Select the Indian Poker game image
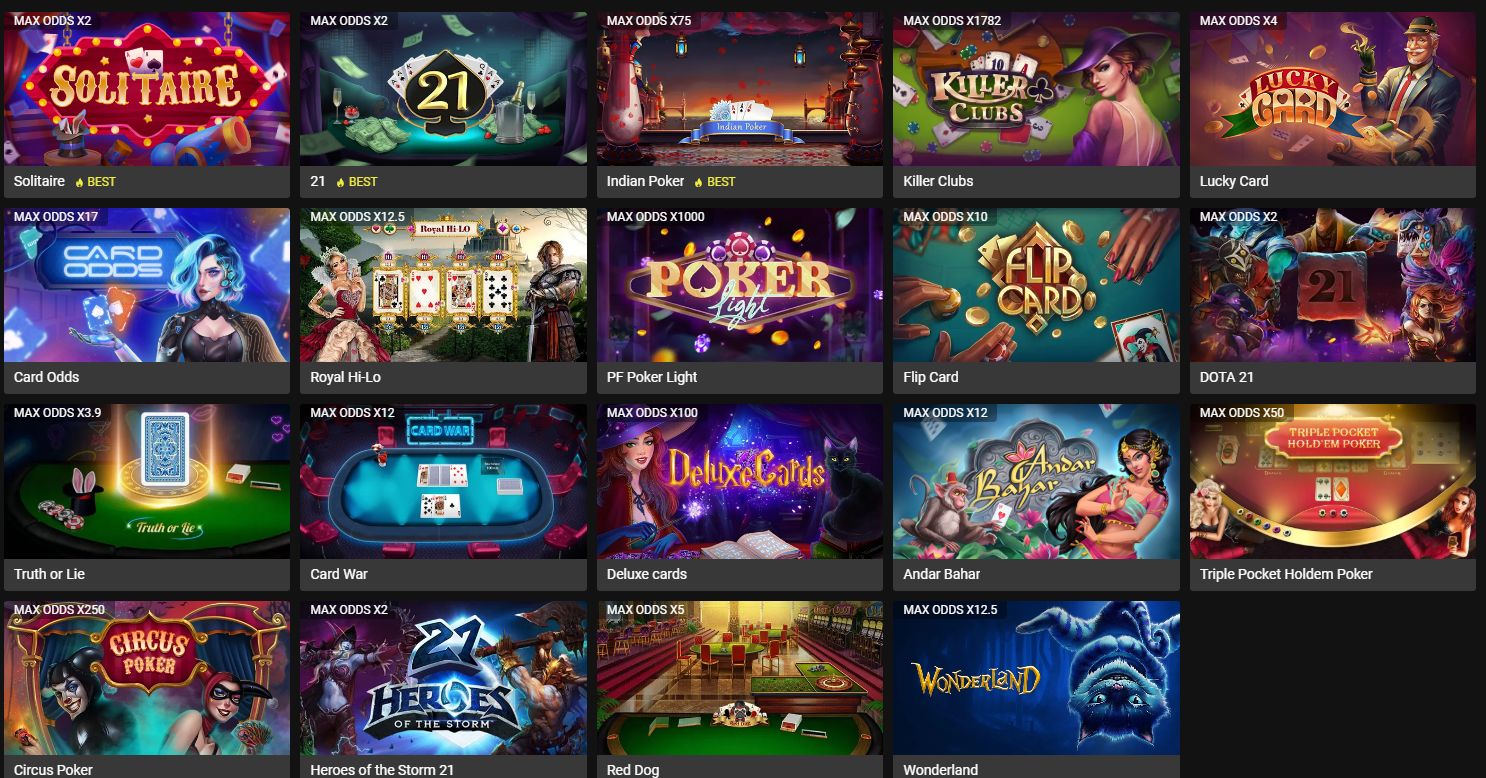 [740, 89]
